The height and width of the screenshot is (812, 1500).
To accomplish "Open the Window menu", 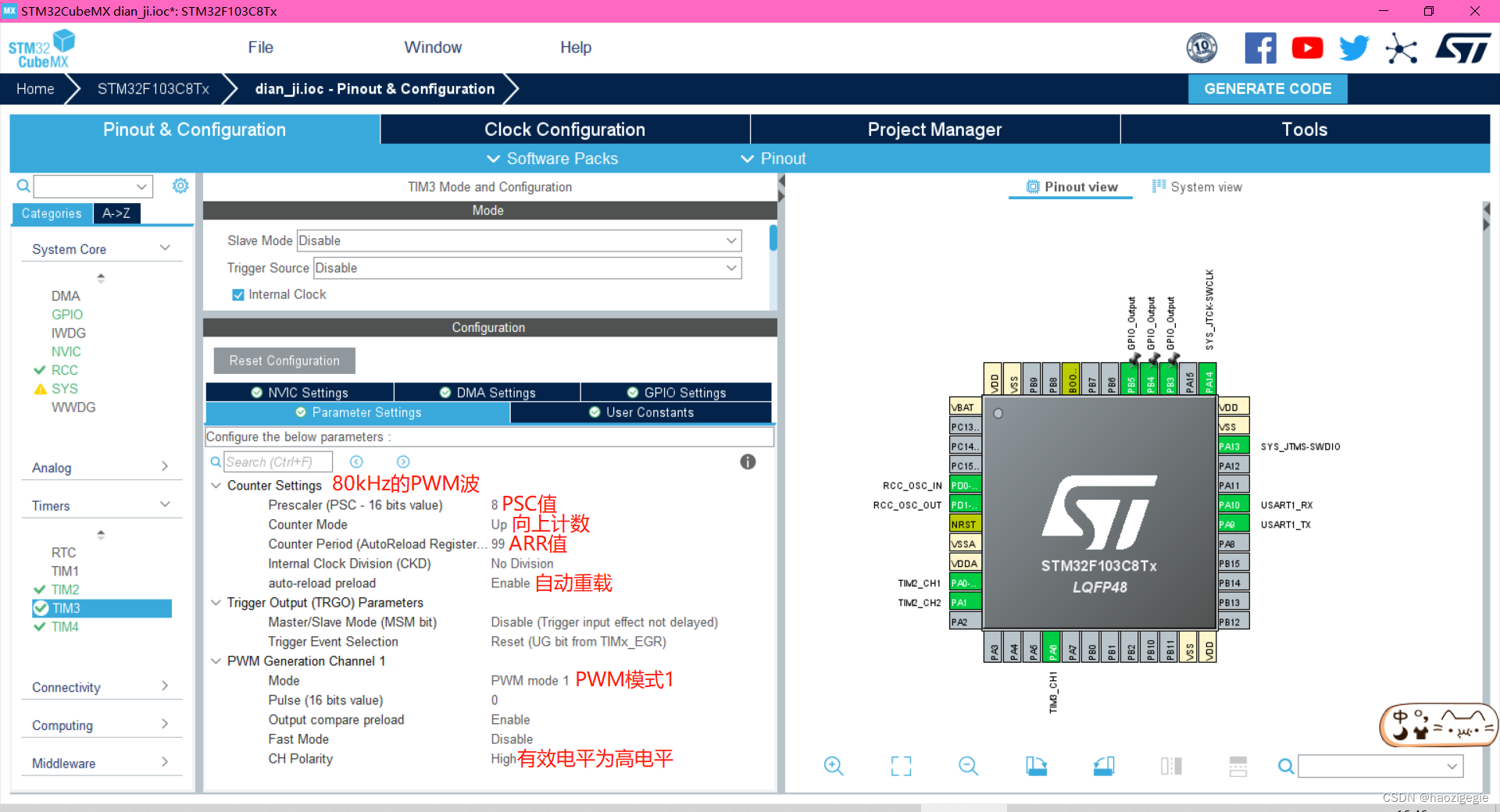I will coord(433,48).
